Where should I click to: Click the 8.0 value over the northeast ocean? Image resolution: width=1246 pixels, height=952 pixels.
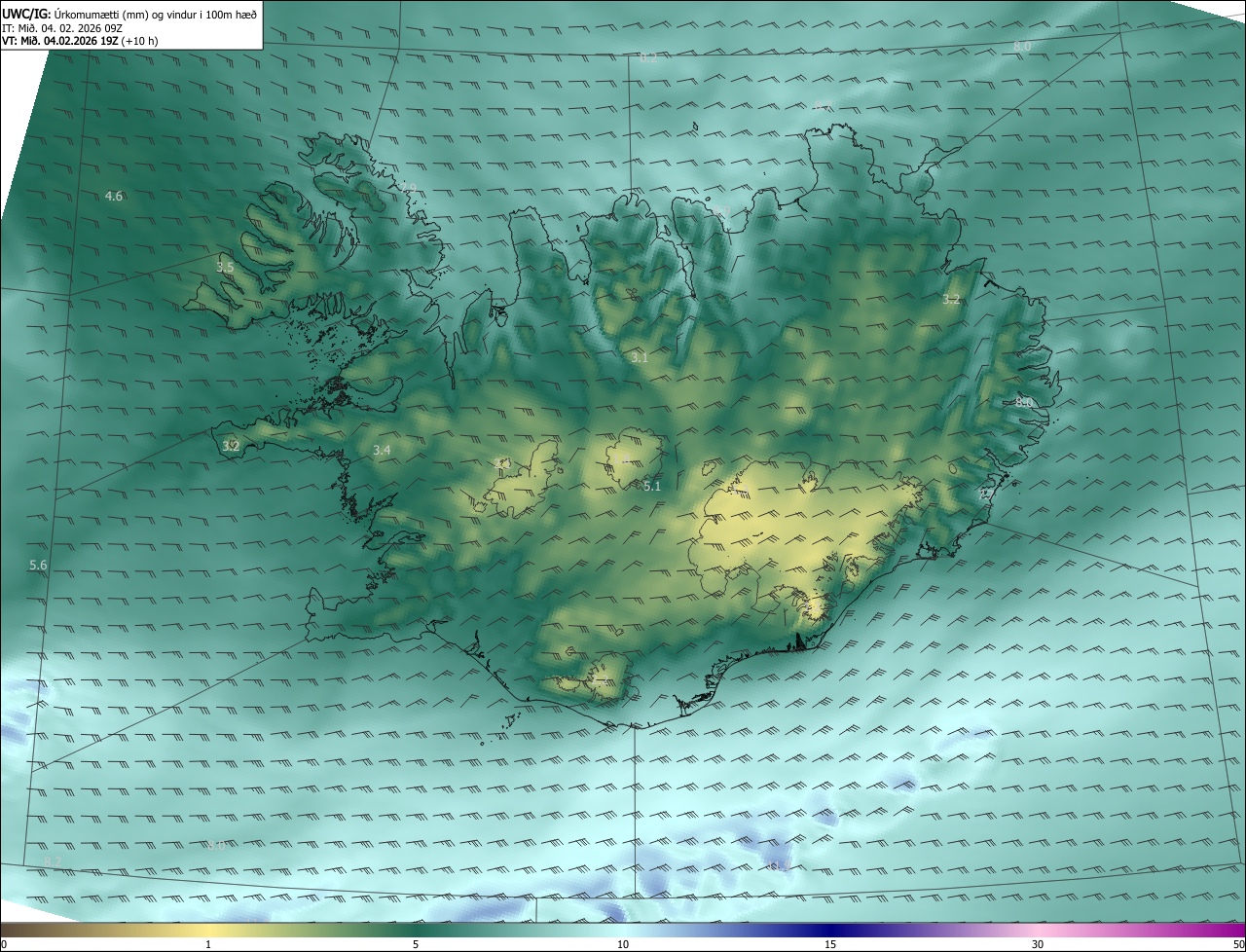[1022, 46]
